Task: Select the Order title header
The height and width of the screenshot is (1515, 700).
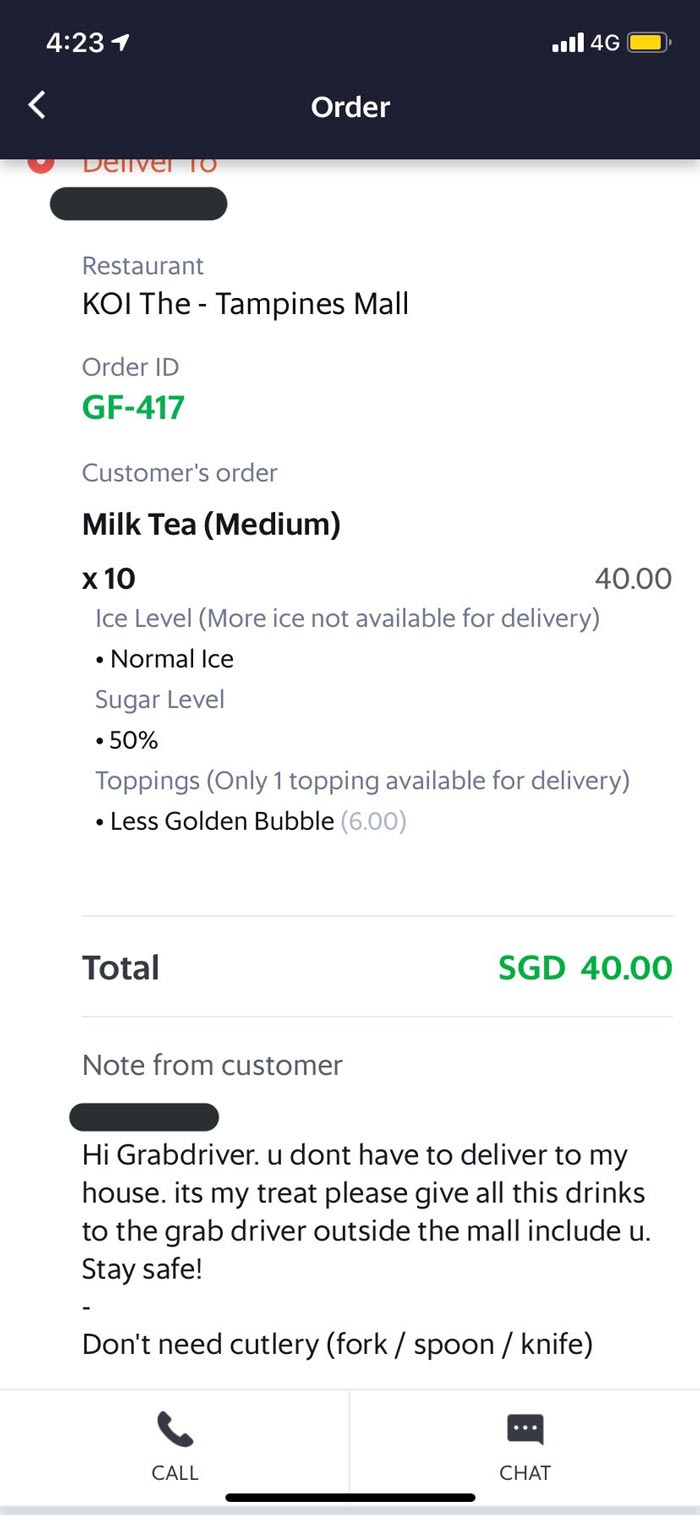Action: (x=350, y=107)
